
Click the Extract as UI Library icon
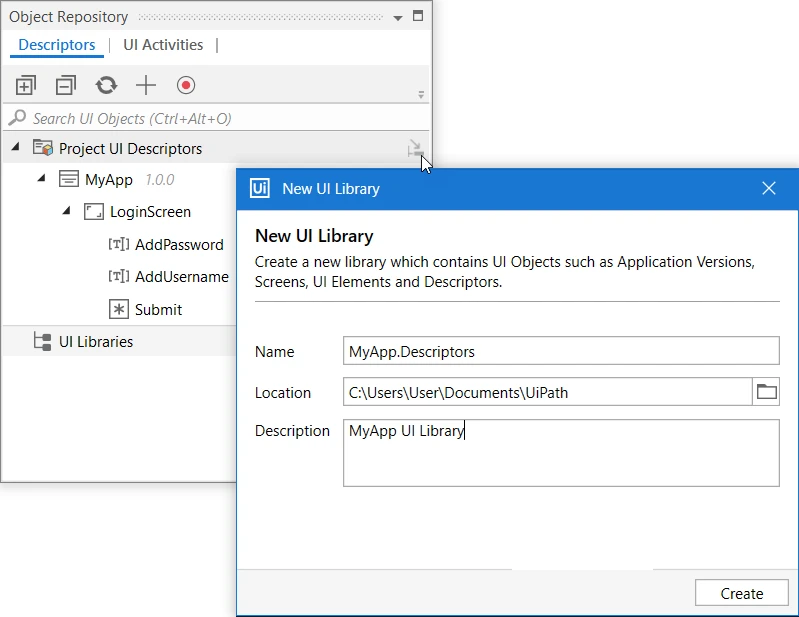point(415,149)
